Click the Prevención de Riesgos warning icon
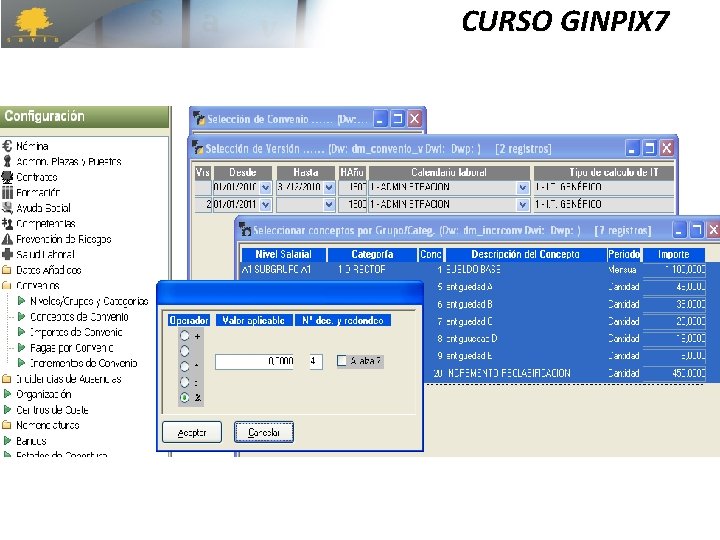720x540 pixels. point(7,239)
